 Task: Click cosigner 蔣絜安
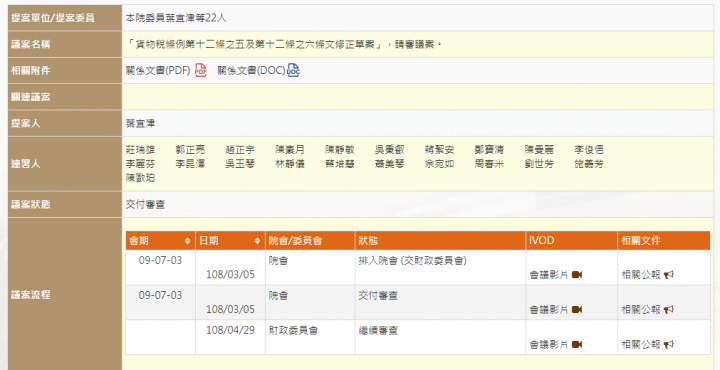[440, 150]
